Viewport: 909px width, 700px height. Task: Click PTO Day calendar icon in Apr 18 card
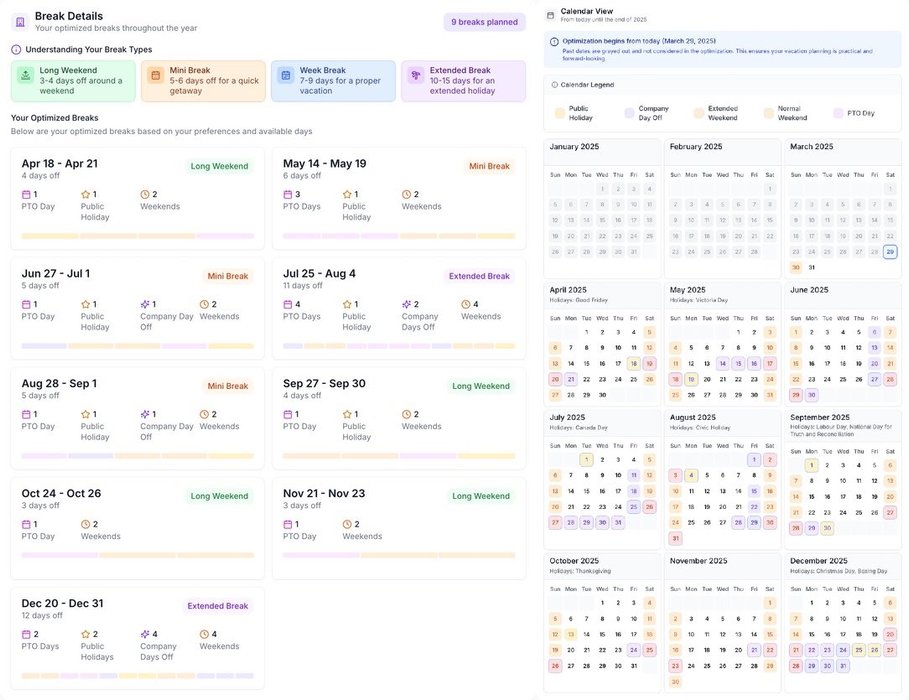(26, 194)
